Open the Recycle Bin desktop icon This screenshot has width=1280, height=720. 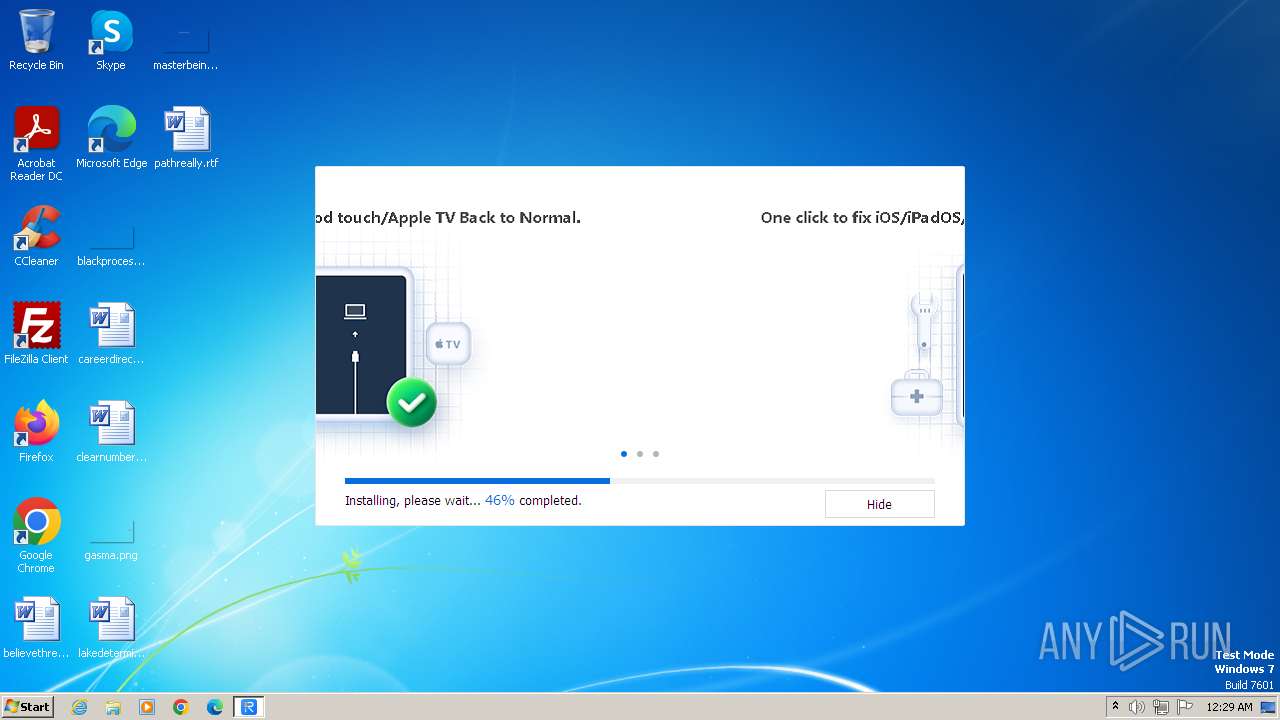(x=36, y=40)
